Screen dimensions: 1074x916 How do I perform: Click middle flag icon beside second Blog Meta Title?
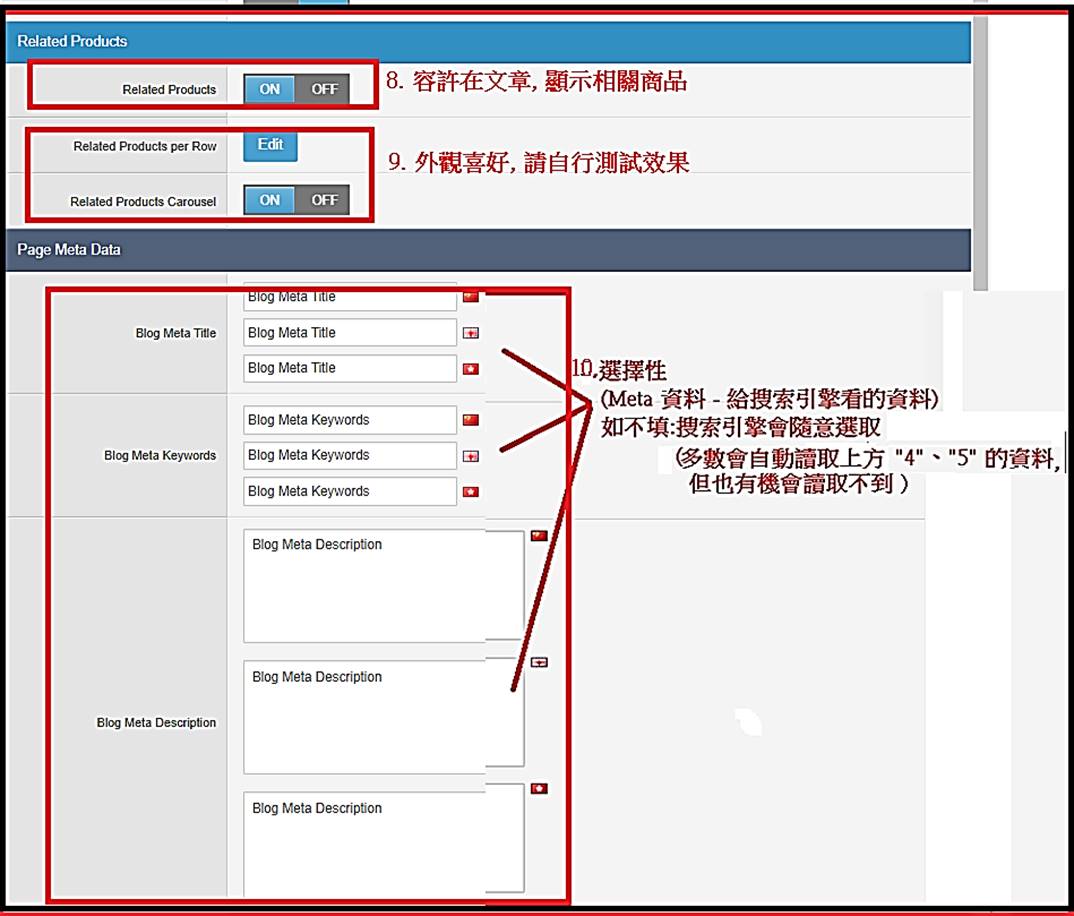click(470, 333)
